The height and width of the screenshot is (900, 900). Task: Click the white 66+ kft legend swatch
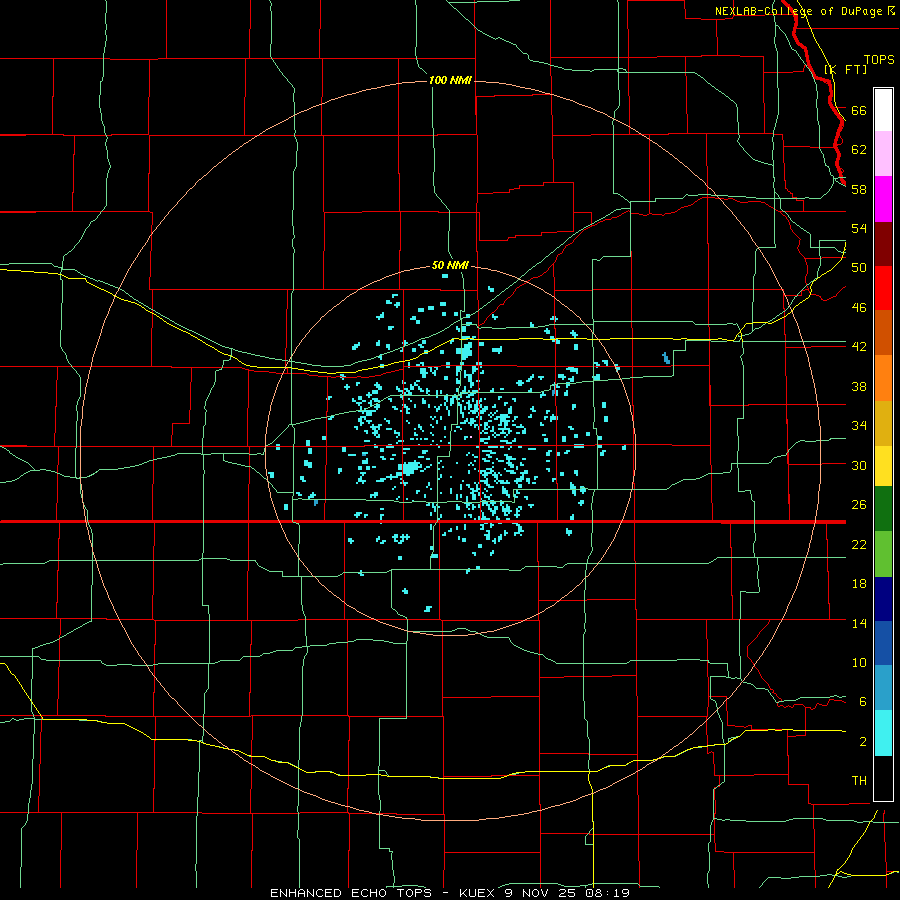(883, 110)
